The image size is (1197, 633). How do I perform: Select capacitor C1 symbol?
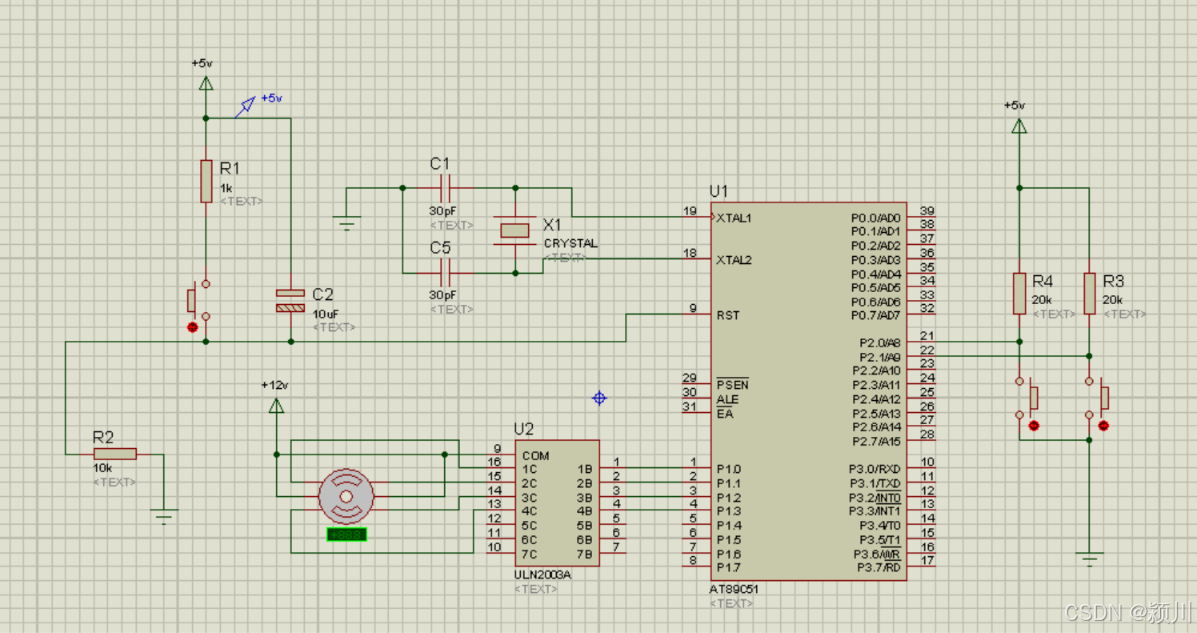pyautogui.click(x=446, y=188)
